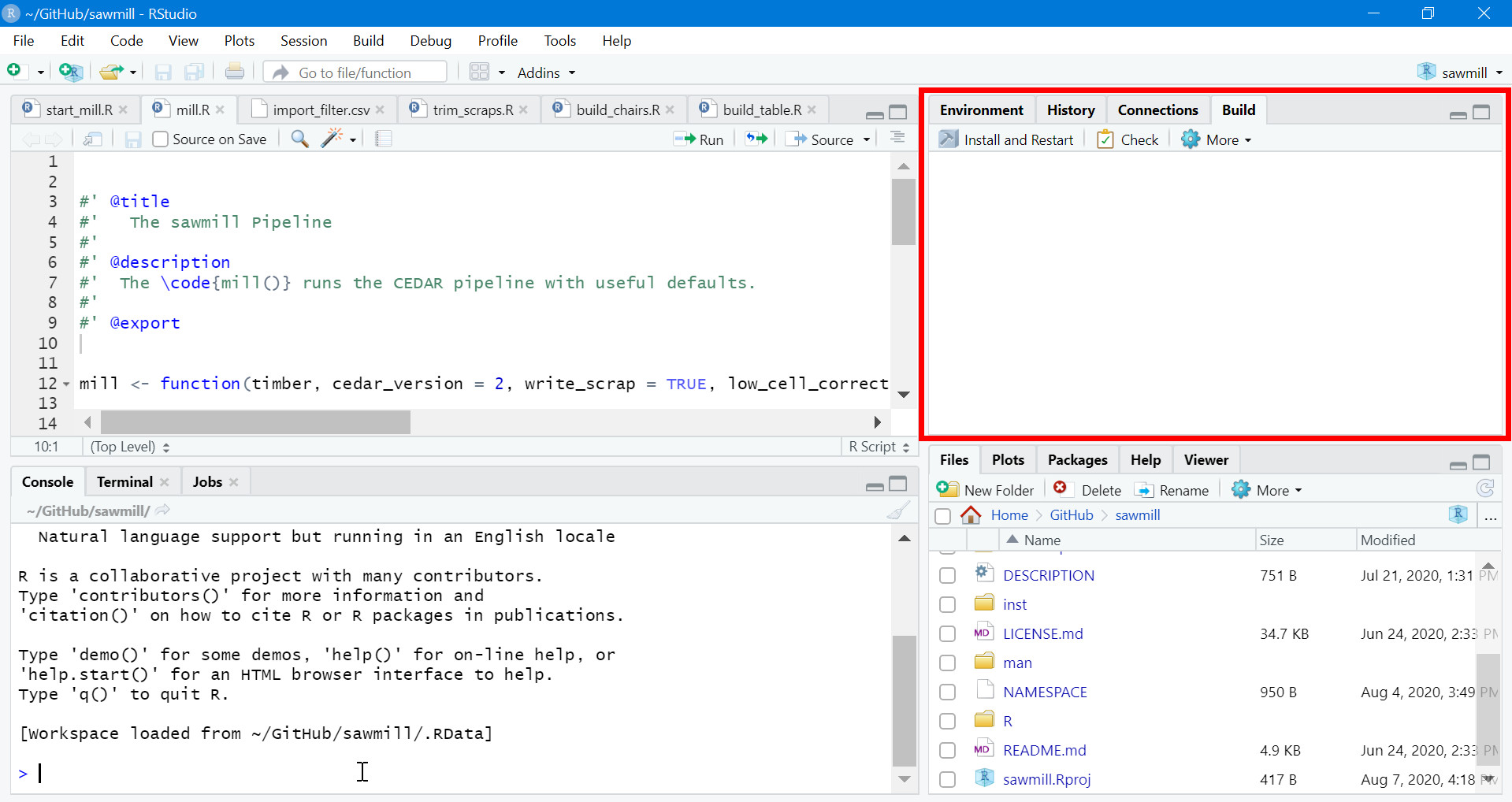Screen dimensions: 1512x802
Task: Click the go back arrow in source editor
Action: (31, 139)
